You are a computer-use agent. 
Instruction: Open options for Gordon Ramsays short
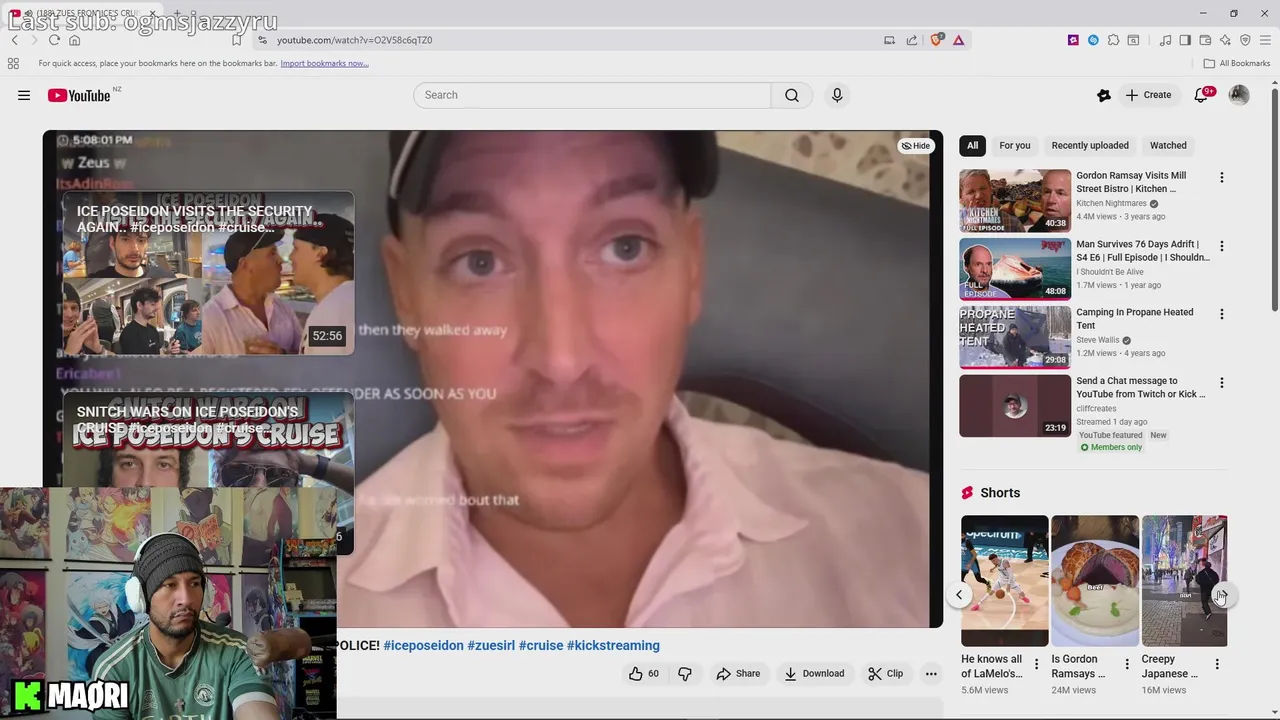(1127, 664)
